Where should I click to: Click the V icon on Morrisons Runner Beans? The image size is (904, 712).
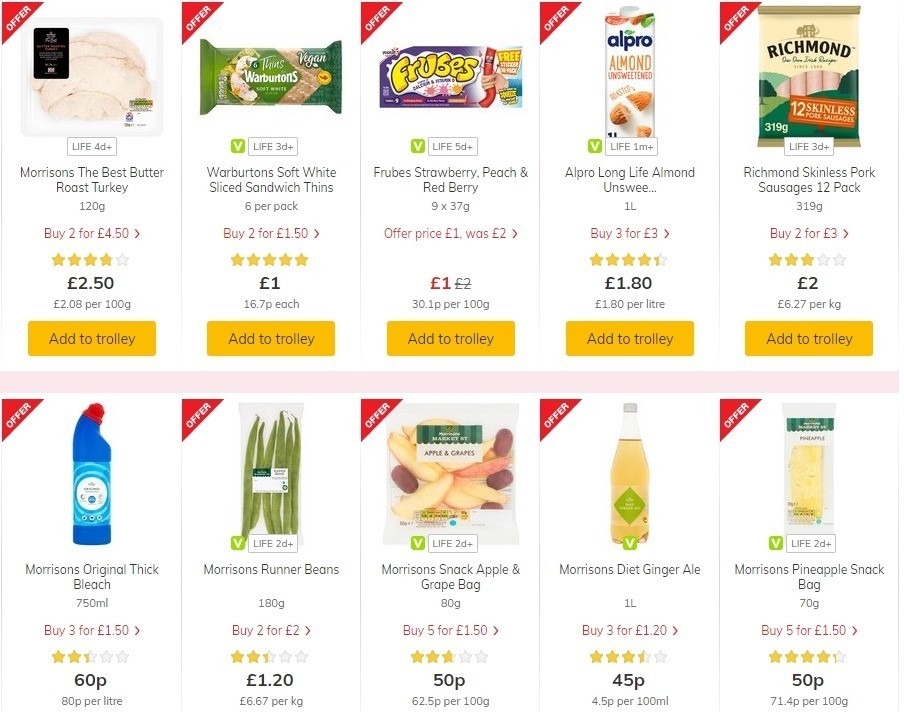pyautogui.click(x=238, y=543)
